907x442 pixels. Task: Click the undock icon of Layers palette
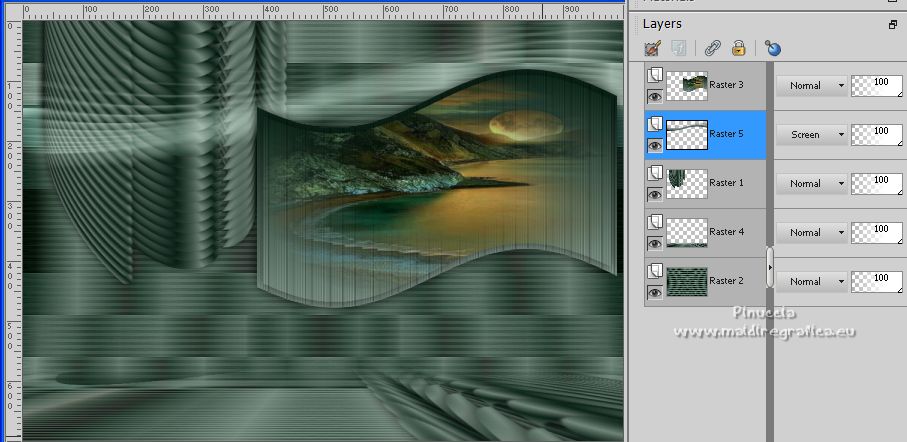click(893, 24)
